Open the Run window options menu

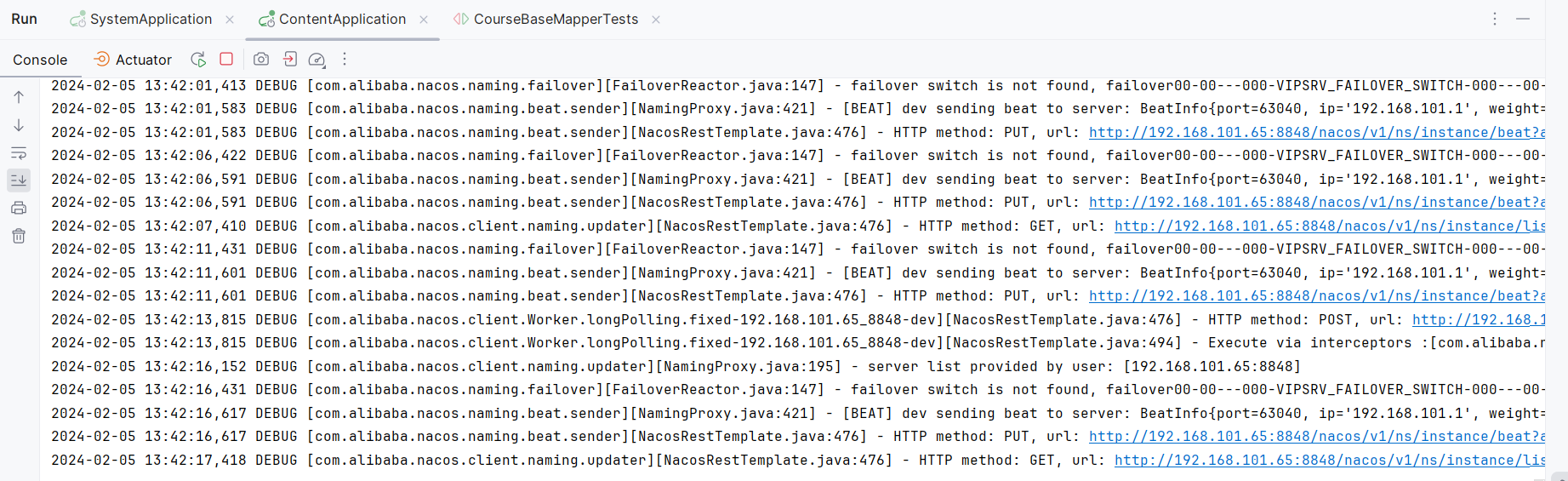(x=1495, y=19)
